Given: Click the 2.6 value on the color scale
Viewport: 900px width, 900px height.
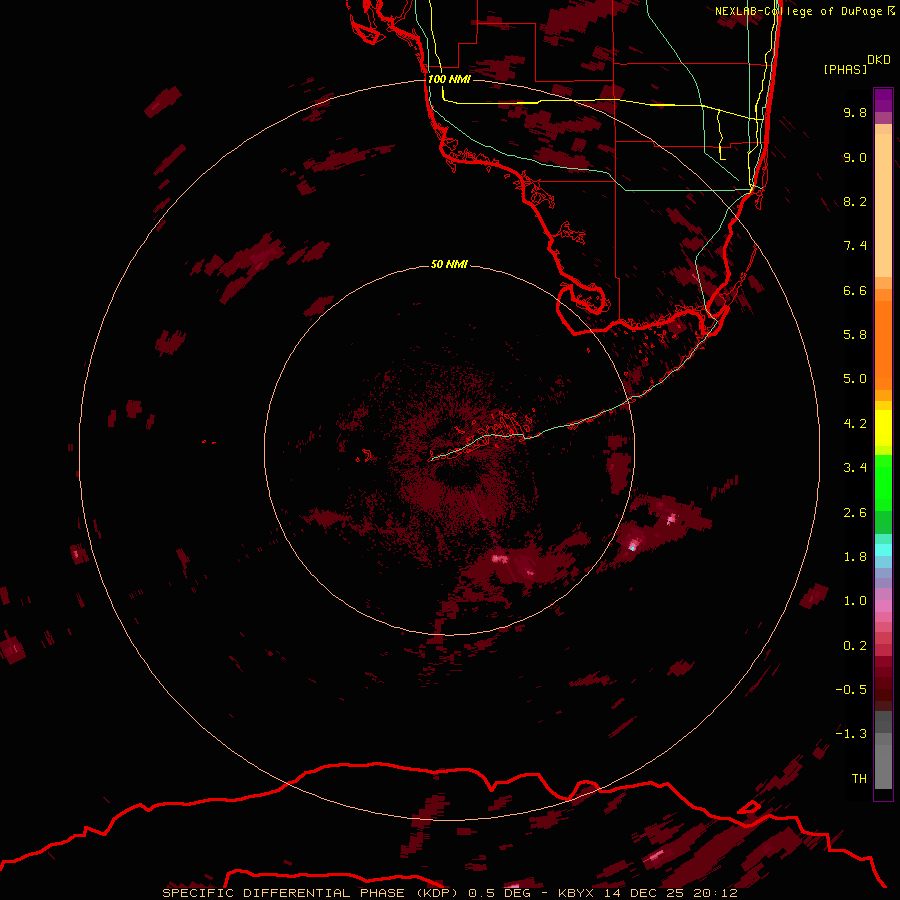Looking at the screenshot, I should point(855,513).
